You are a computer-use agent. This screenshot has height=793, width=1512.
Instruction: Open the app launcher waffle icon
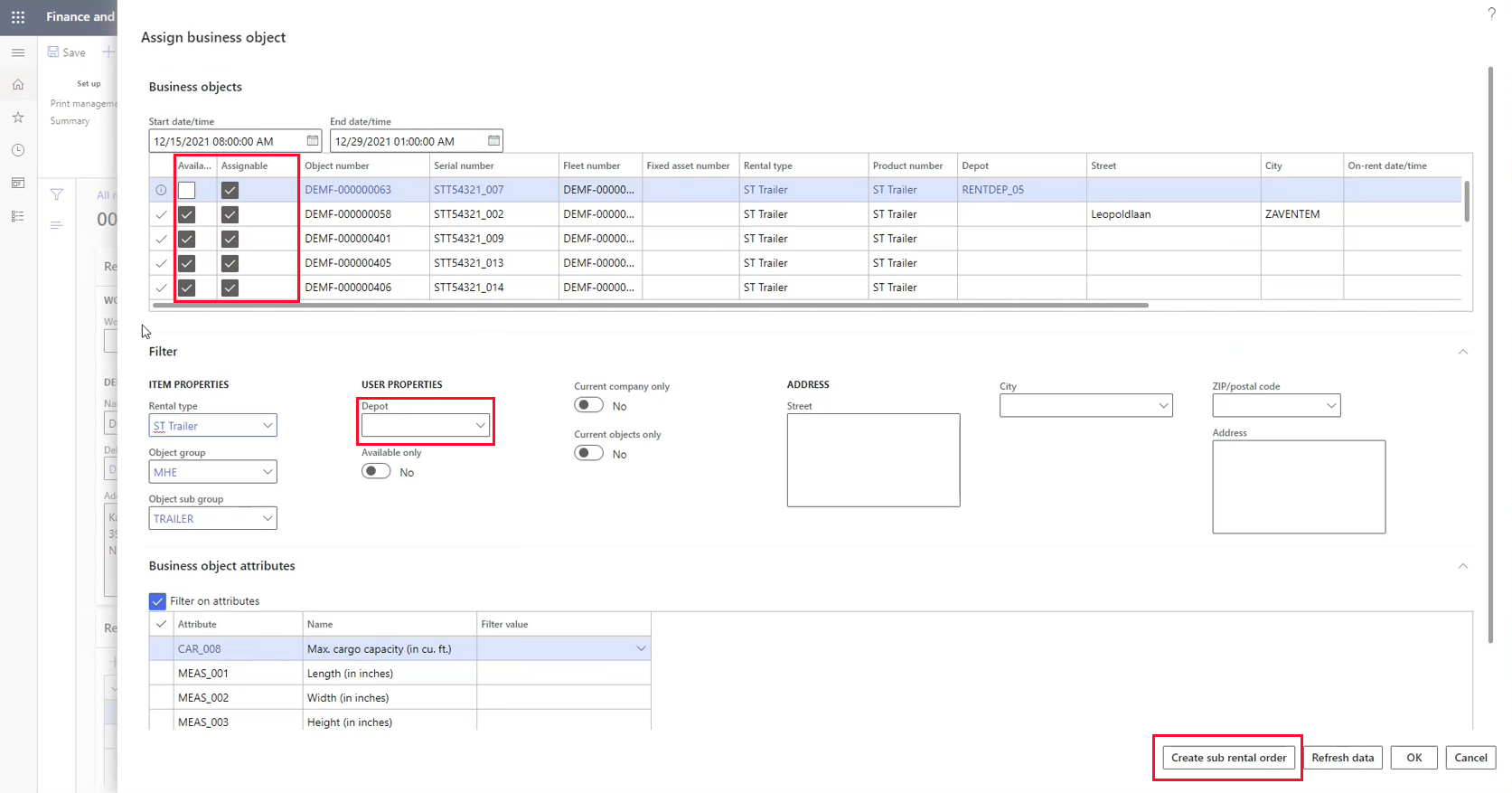(x=18, y=17)
